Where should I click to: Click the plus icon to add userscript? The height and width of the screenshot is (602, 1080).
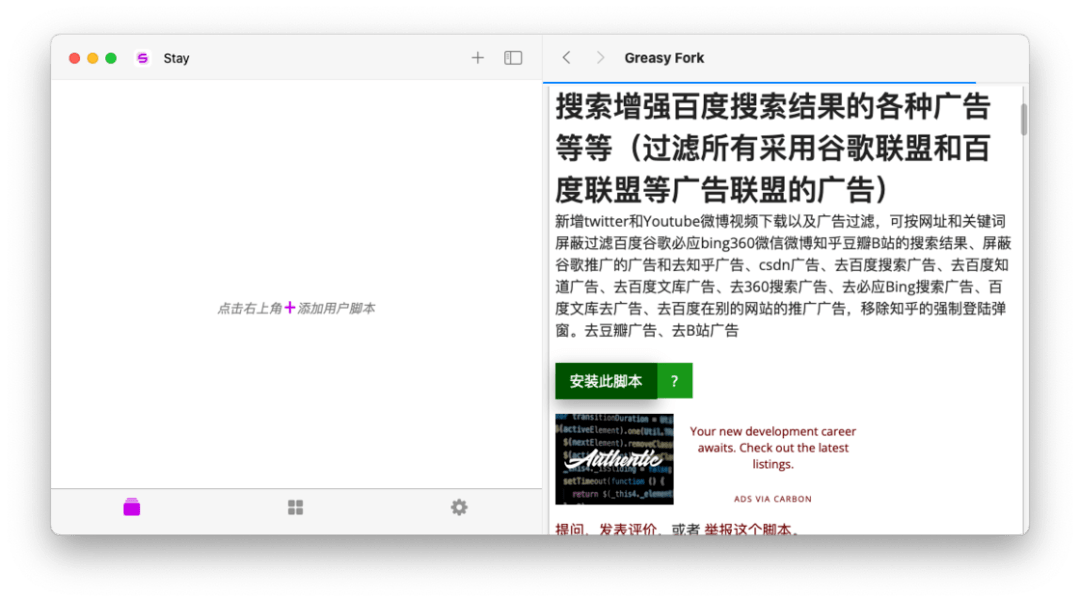[477, 58]
